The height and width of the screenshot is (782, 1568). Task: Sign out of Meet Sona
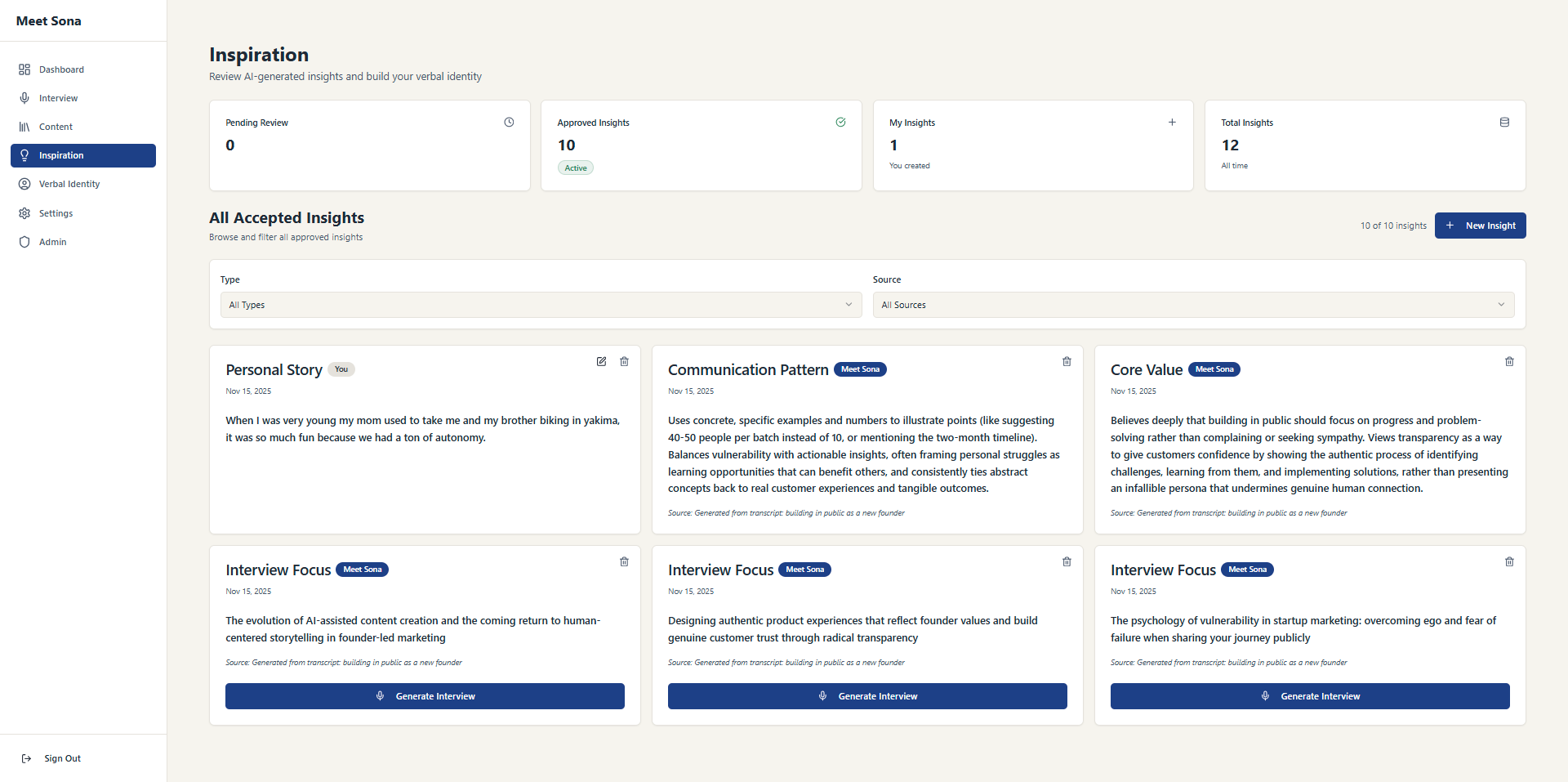tap(62, 758)
